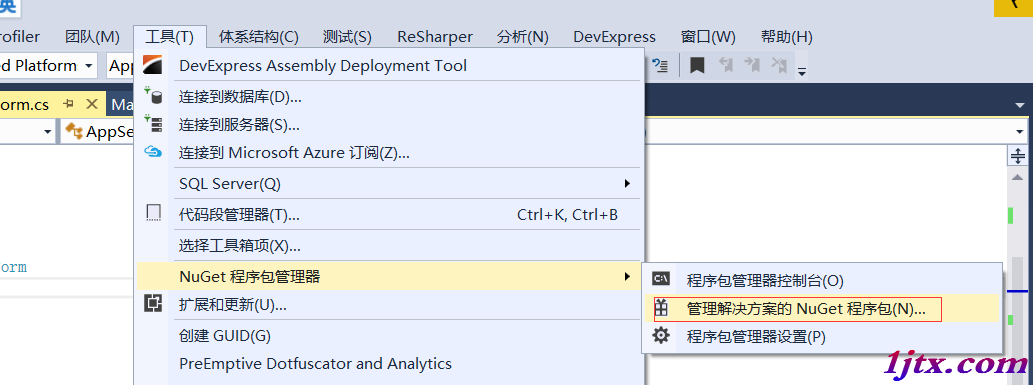Choose 创建 GUID(G) menu item
Image resolution: width=1033 pixels, height=385 pixels.
(389, 336)
